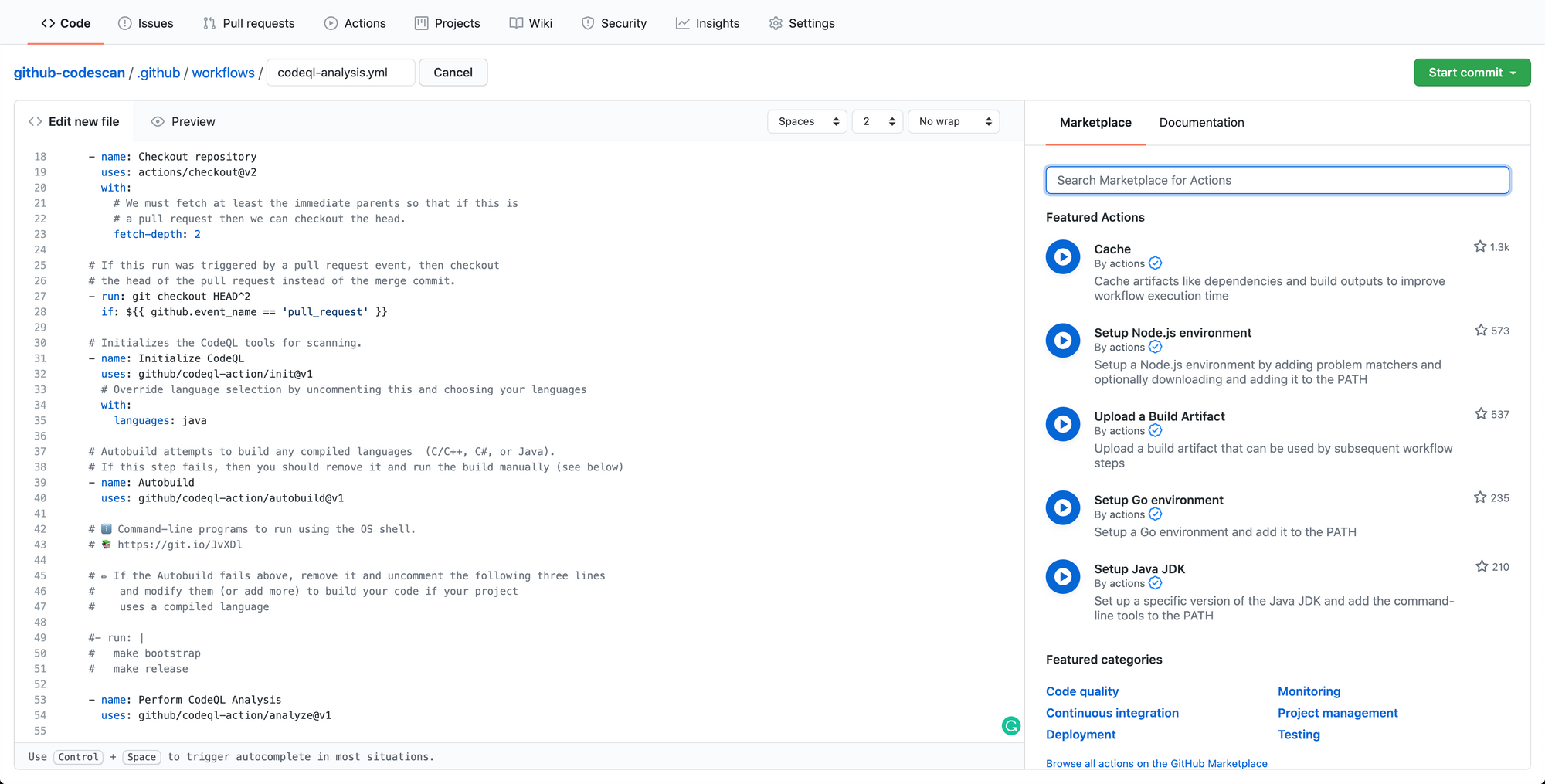Image resolution: width=1545 pixels, height=784 pixels.
Task: Open the Setup Go environment action
Action: (1159, 500)
